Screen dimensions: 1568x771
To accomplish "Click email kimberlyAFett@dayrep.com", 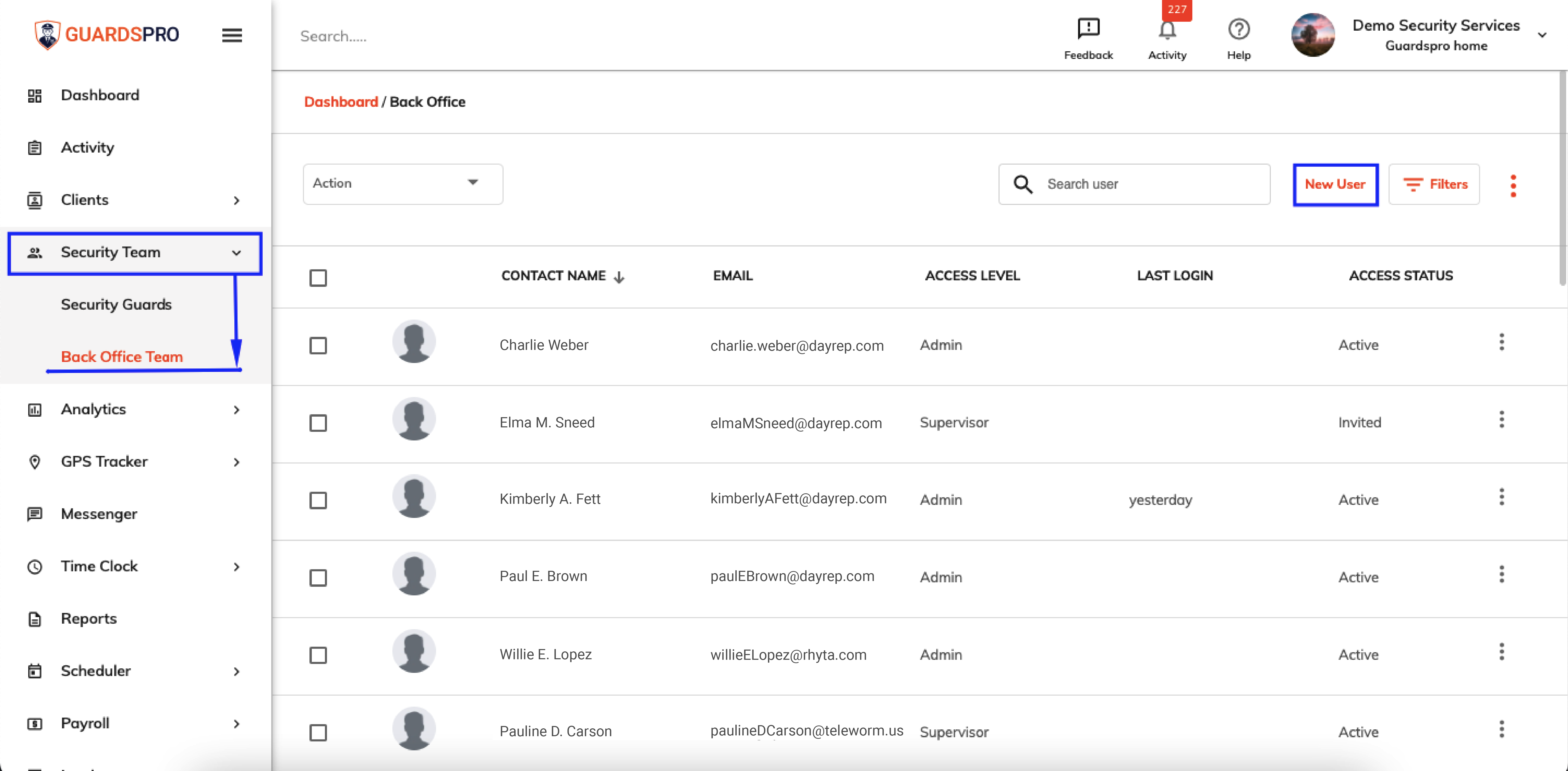I will (x=798, y=499).
